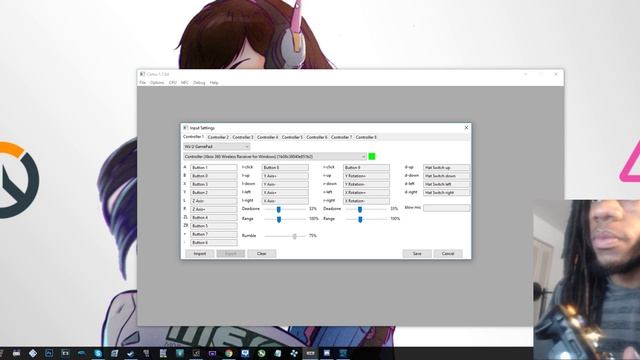Open the File menu in Cemu
This screenshot has width=640, height=360.
tap(142, 83)
